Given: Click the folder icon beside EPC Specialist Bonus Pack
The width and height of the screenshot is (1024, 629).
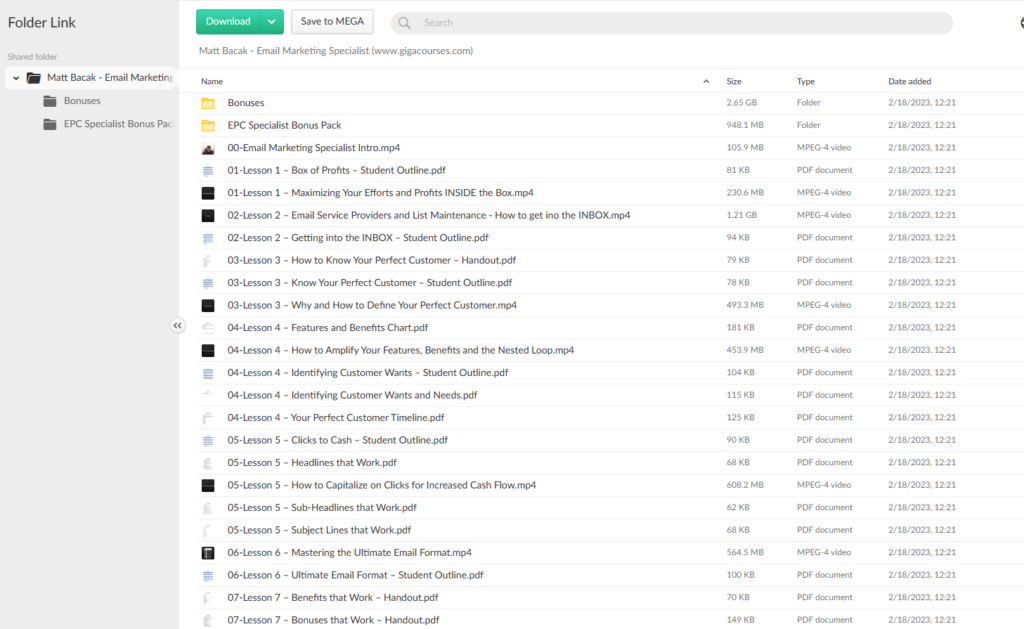Looking at the screenshot, I should [x=208, y=125].
